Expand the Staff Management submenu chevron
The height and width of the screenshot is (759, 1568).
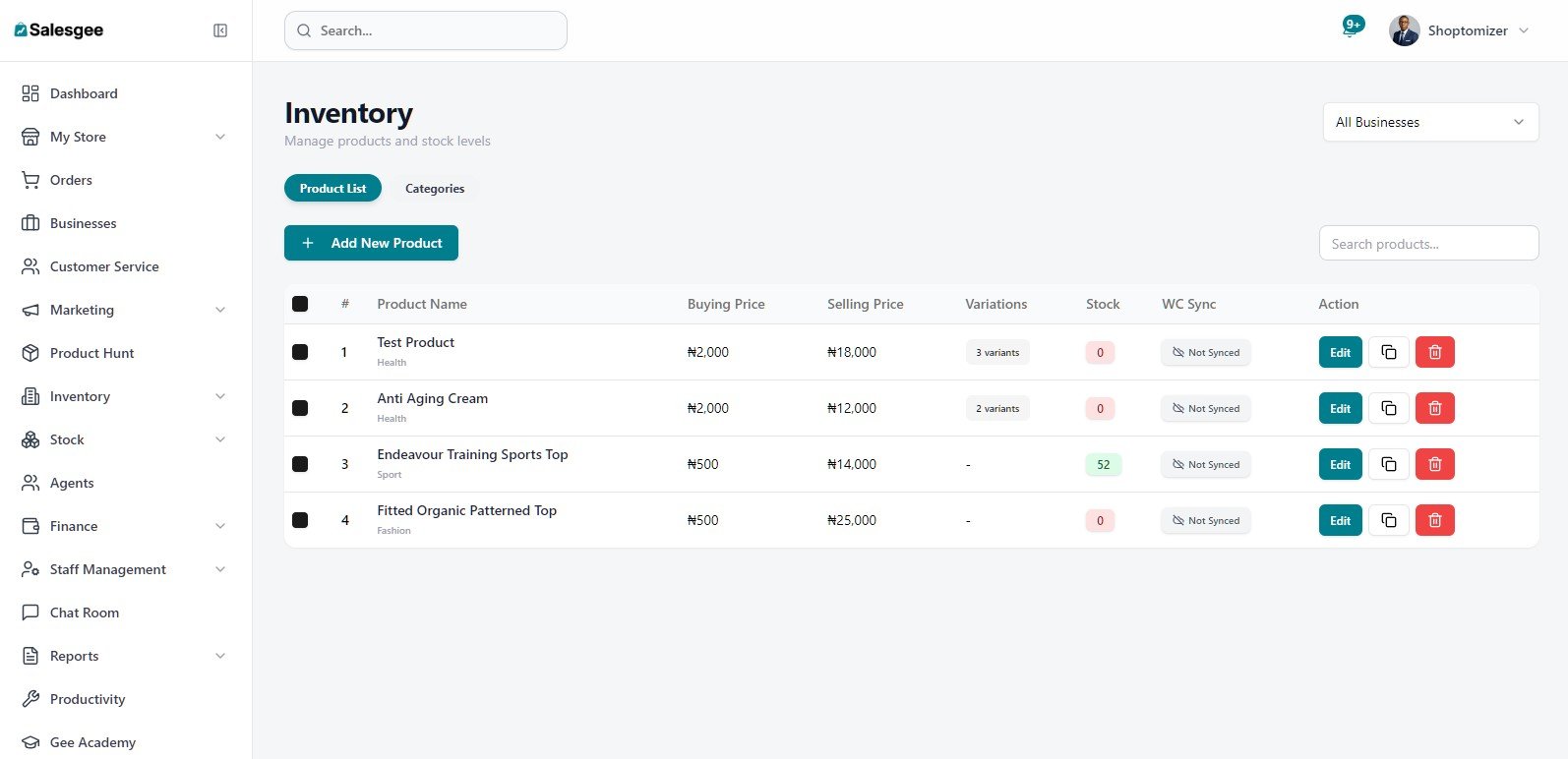coord(220,569)
